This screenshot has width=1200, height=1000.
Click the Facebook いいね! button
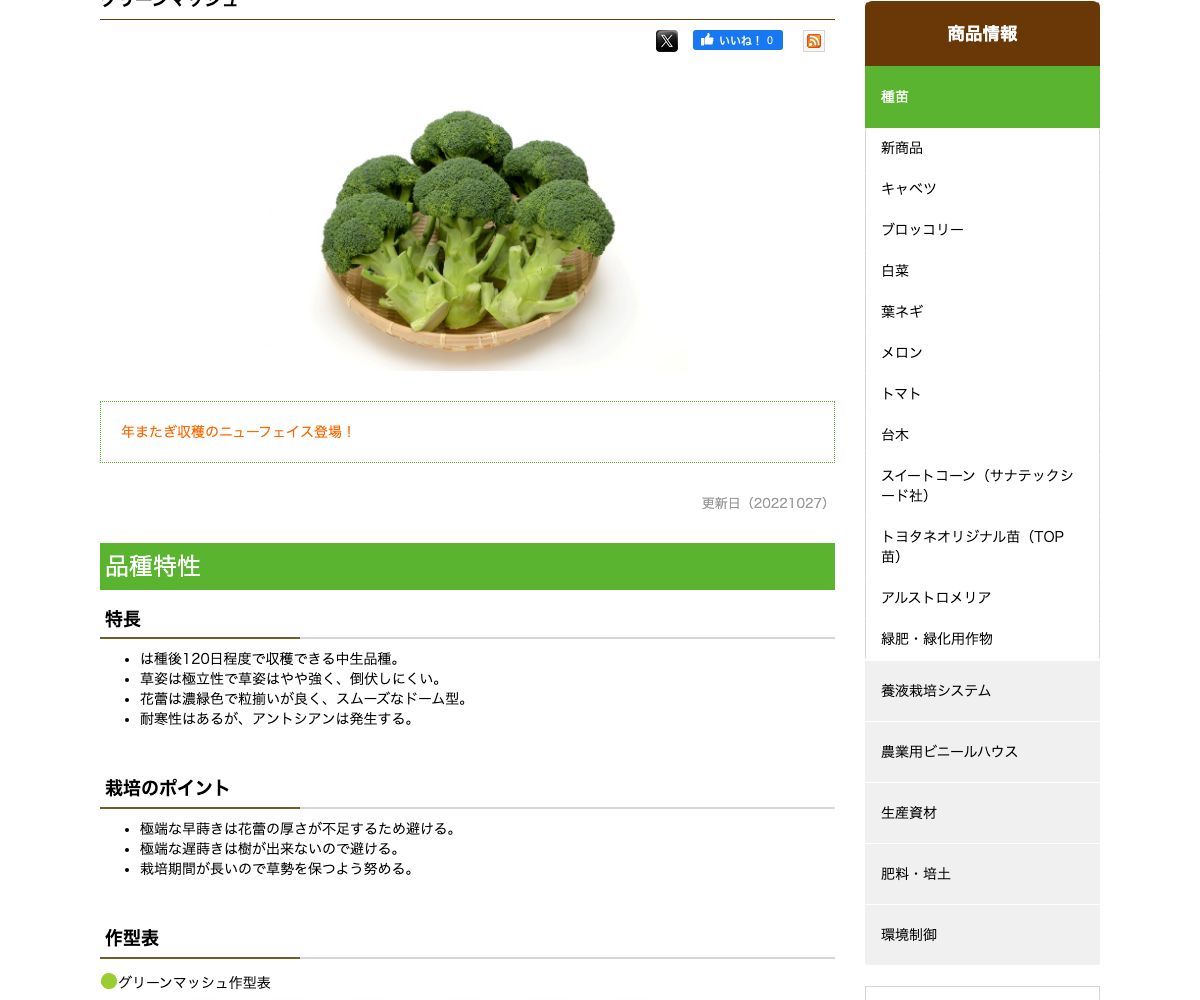[738, 40]
